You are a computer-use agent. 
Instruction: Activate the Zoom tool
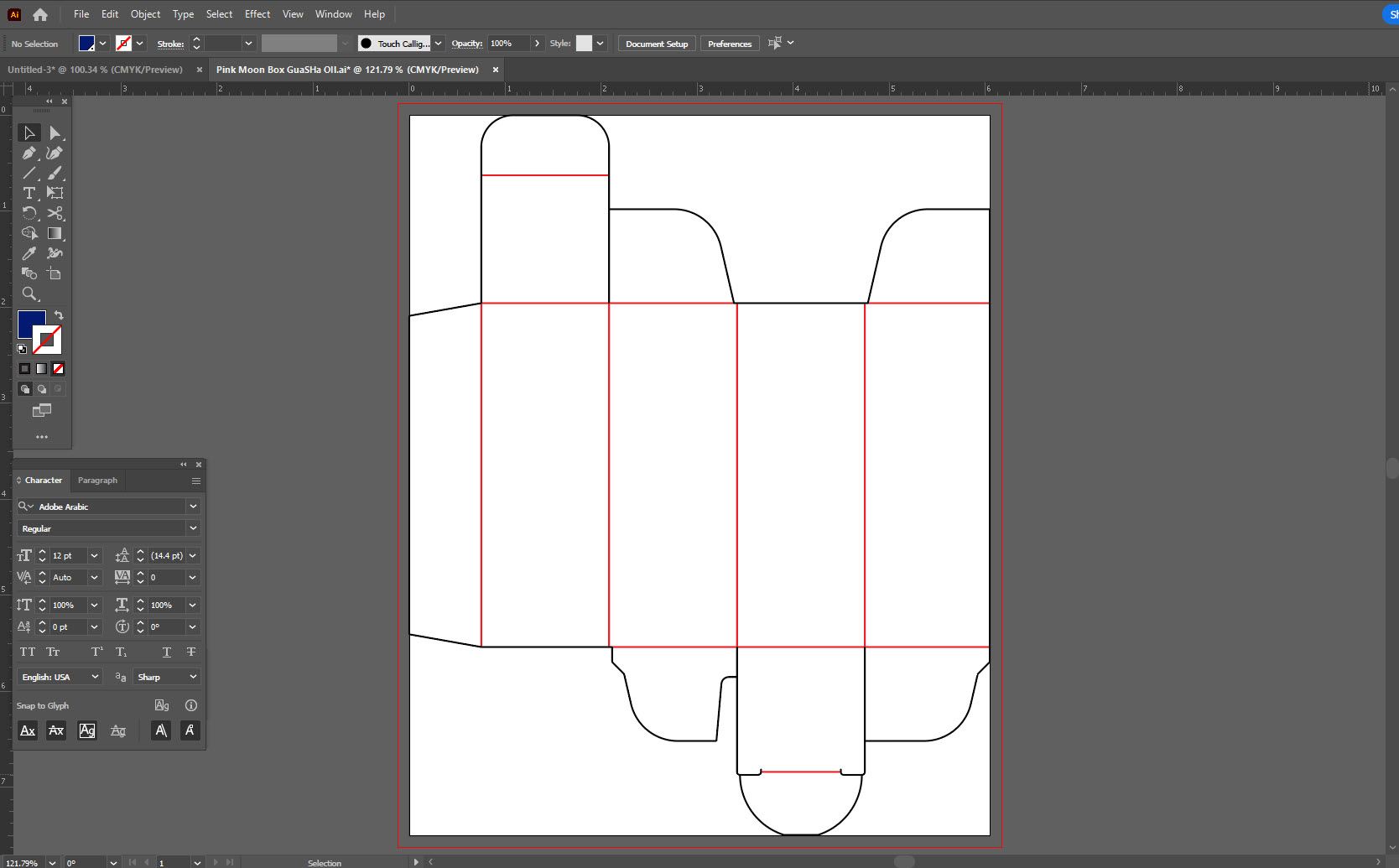29,294
